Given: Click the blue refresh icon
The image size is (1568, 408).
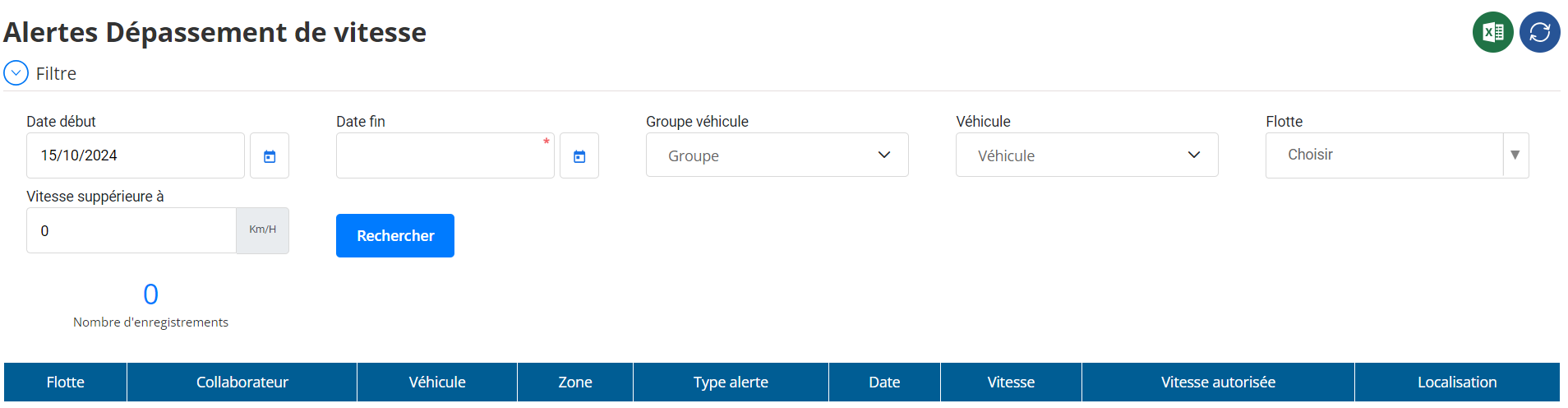Looking at the screenshot, I should (x=1539, y=32).
